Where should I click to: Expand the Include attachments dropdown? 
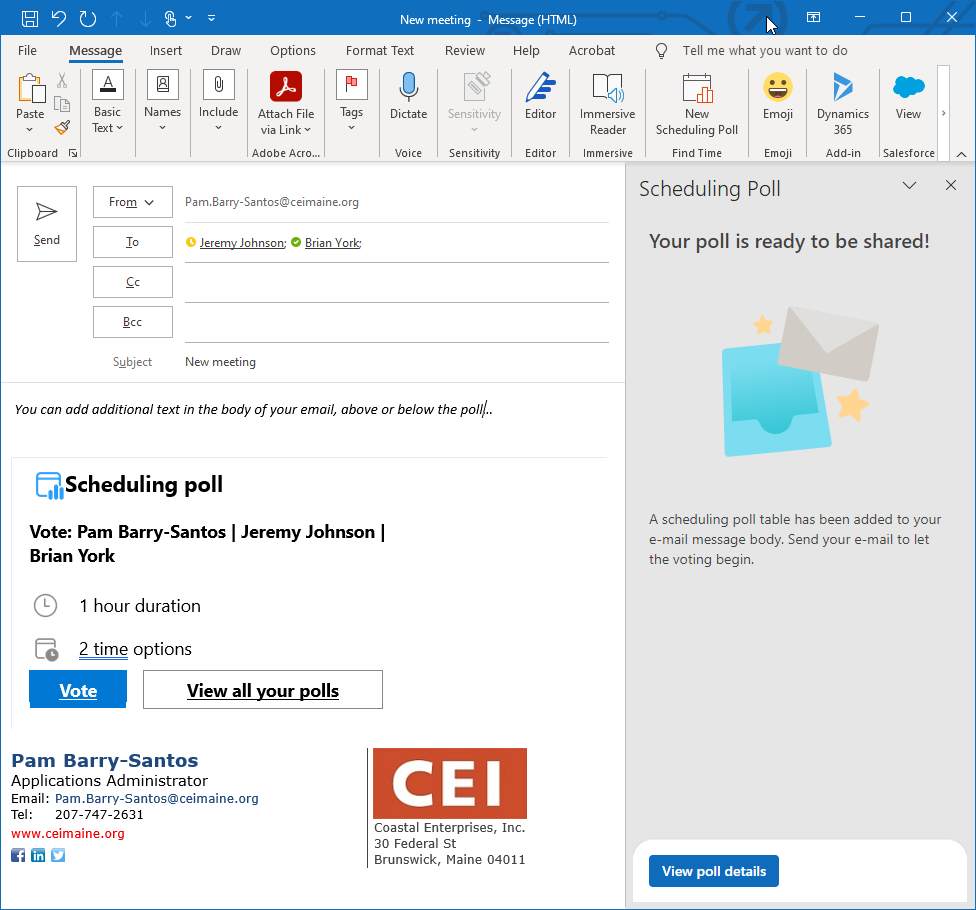[x=218, y=101]
